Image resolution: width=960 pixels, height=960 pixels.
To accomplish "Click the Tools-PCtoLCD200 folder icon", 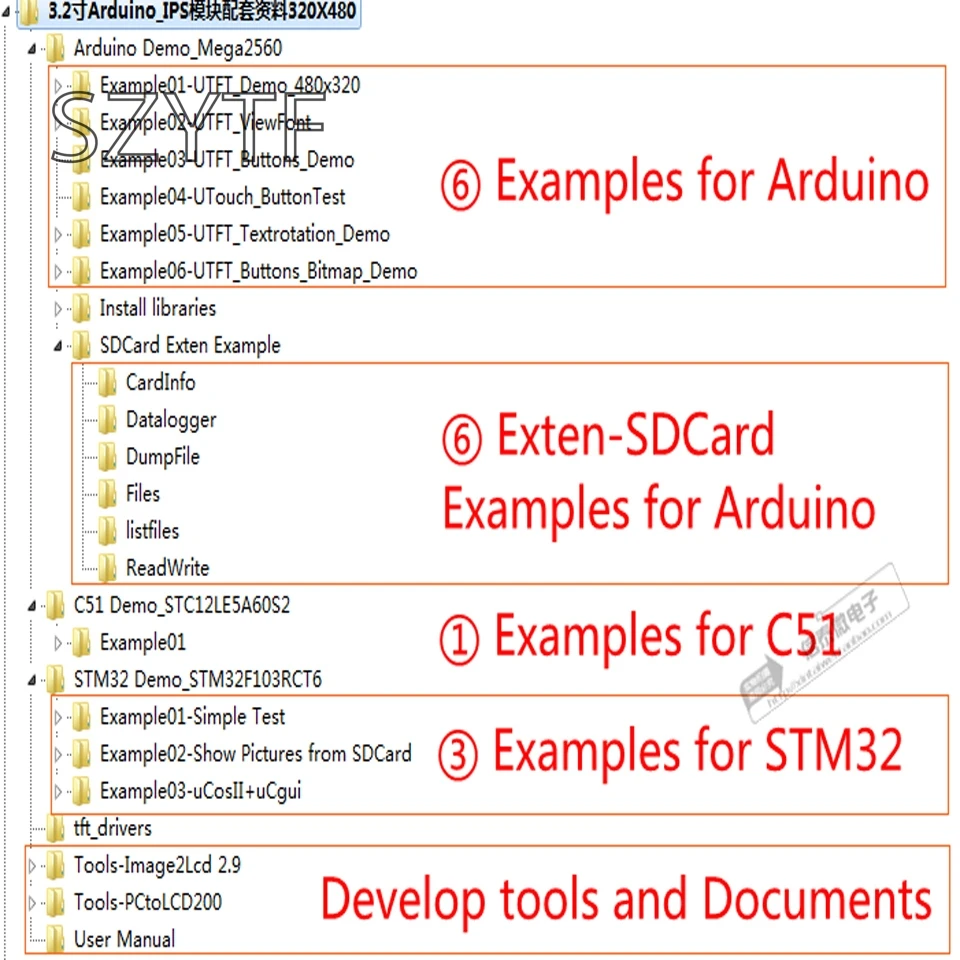I will click(x=55, y=902).
